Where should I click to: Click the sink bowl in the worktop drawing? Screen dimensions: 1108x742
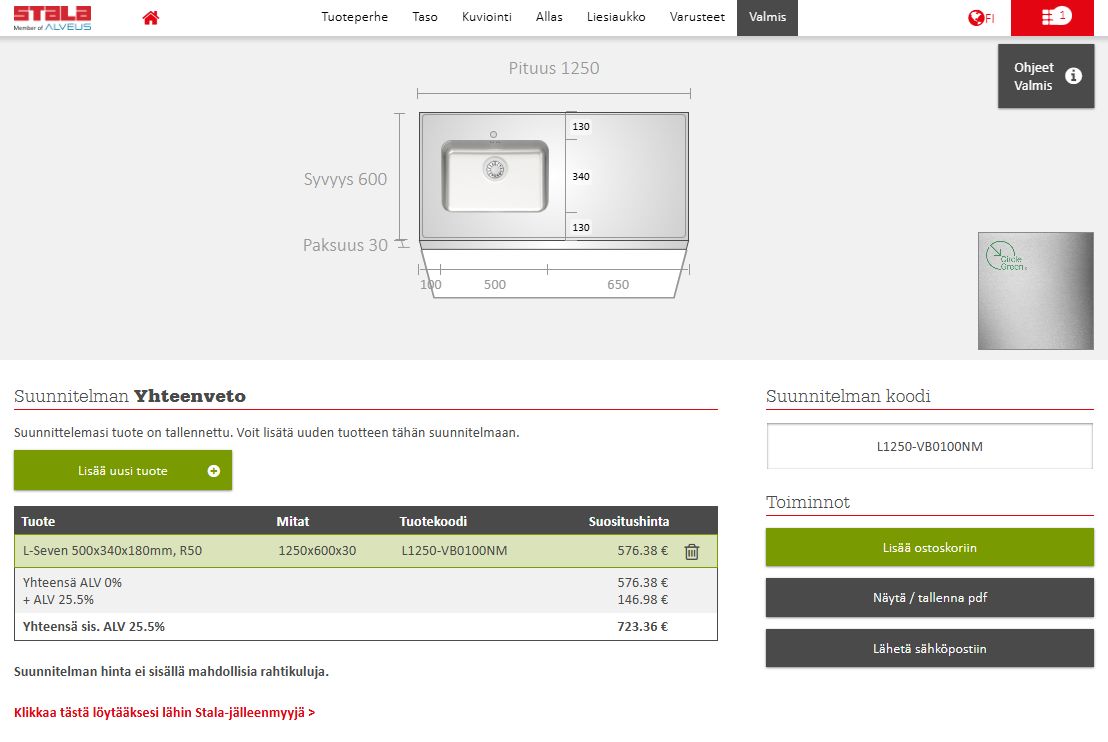pyautogui.click(x=495, y=176)
